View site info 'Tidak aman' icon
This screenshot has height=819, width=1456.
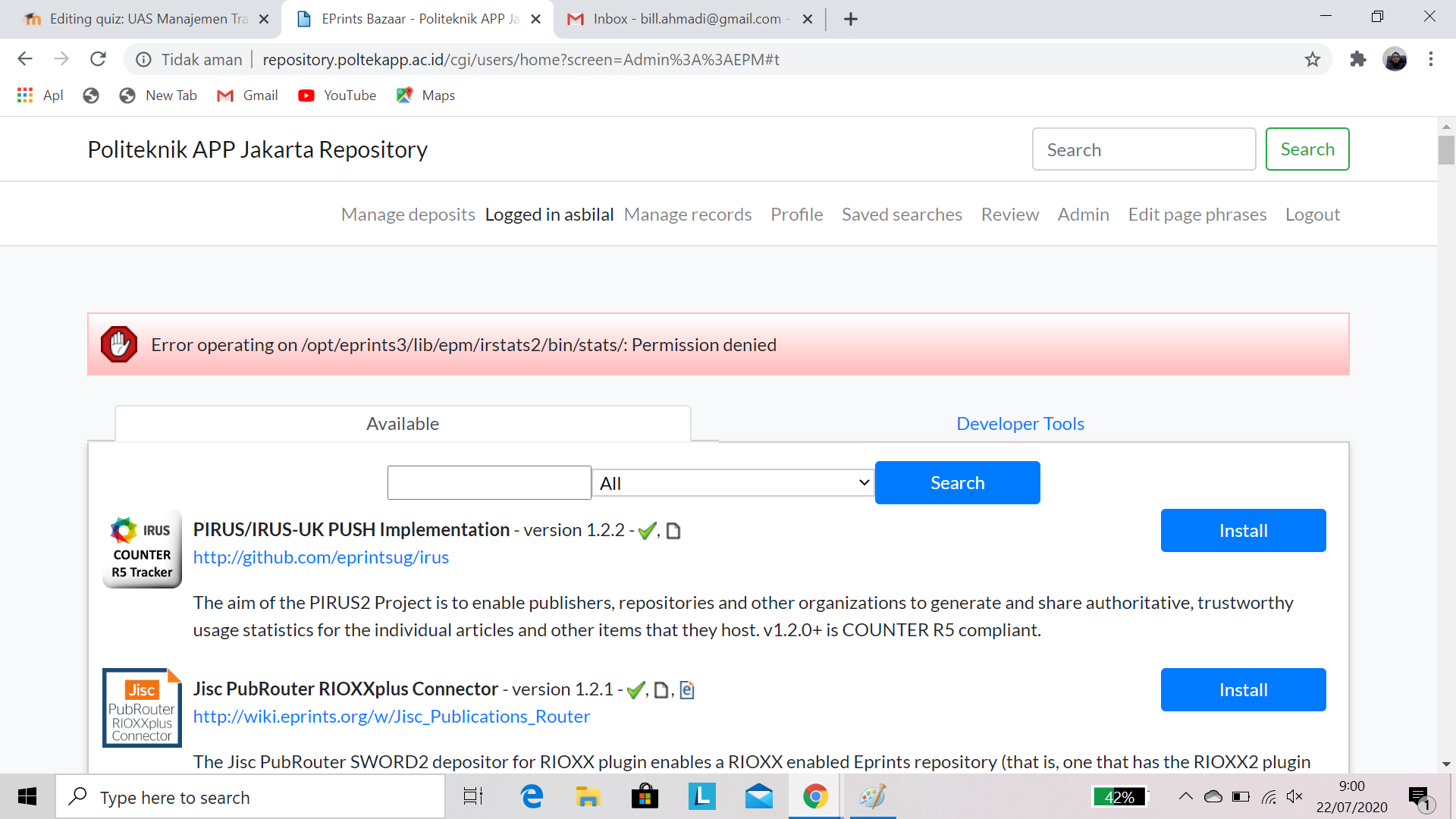click(x=143, y=59)
